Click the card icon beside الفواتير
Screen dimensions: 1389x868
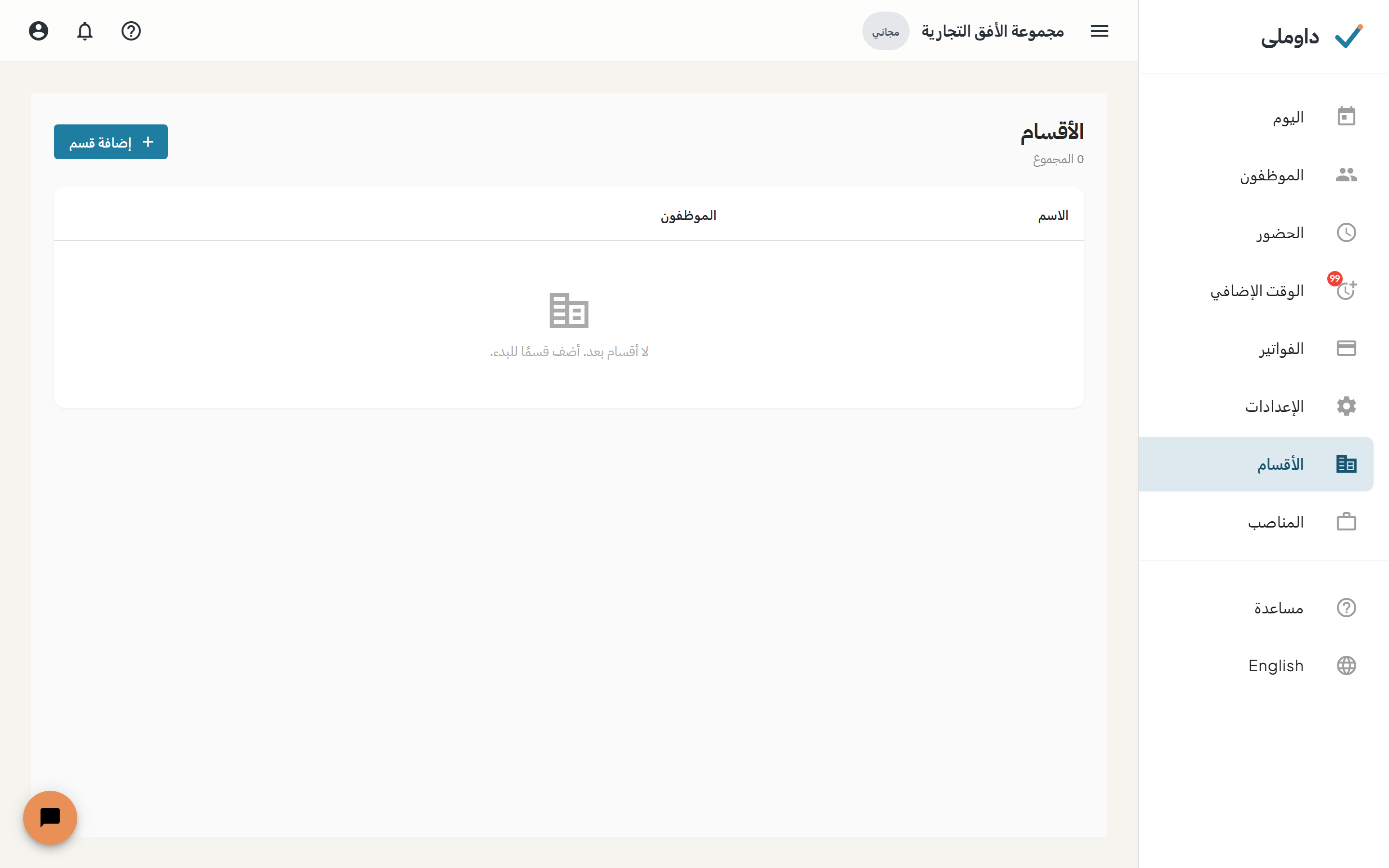[x=1346, y=348]
